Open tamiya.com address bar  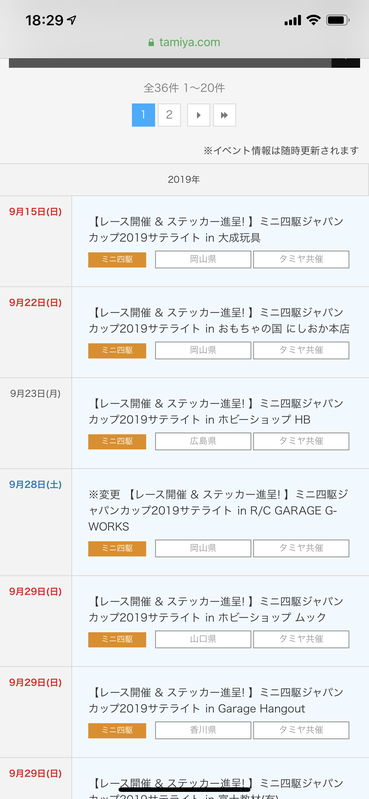coord(184,42)
